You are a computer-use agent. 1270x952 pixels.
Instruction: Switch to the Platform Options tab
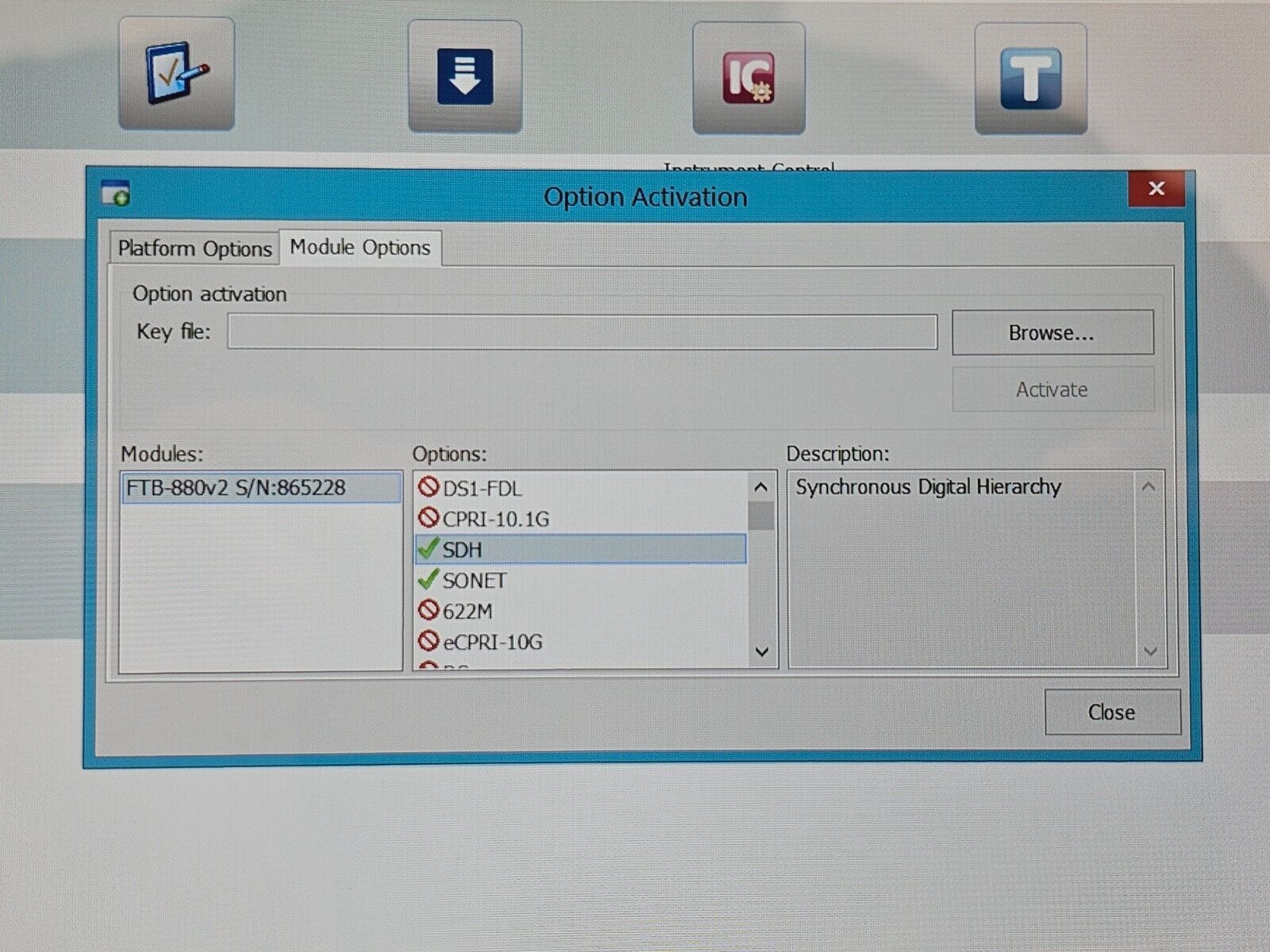click(194, 248)
